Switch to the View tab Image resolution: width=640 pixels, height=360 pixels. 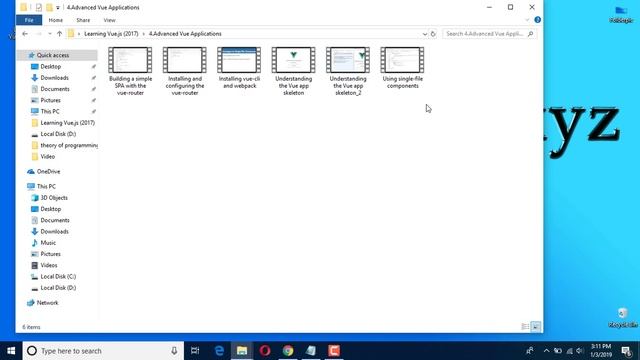(x=109, y=20)
